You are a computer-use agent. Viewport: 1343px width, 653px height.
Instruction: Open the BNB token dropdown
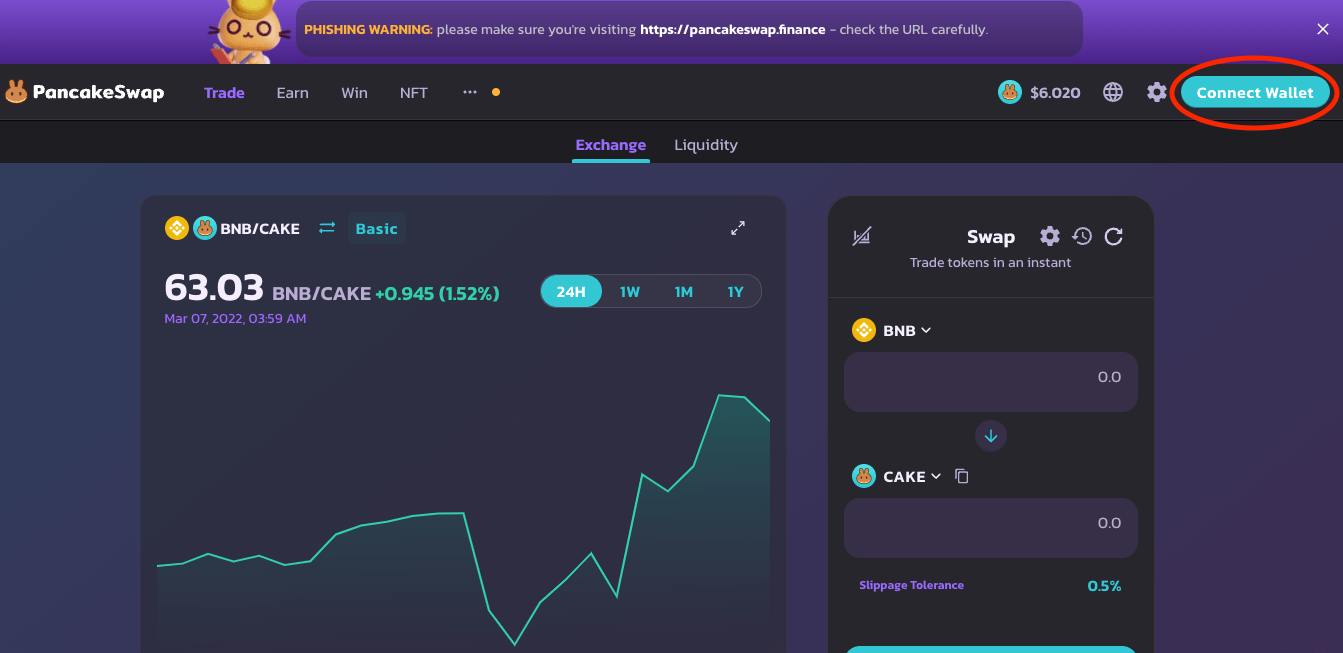[892, 330]
